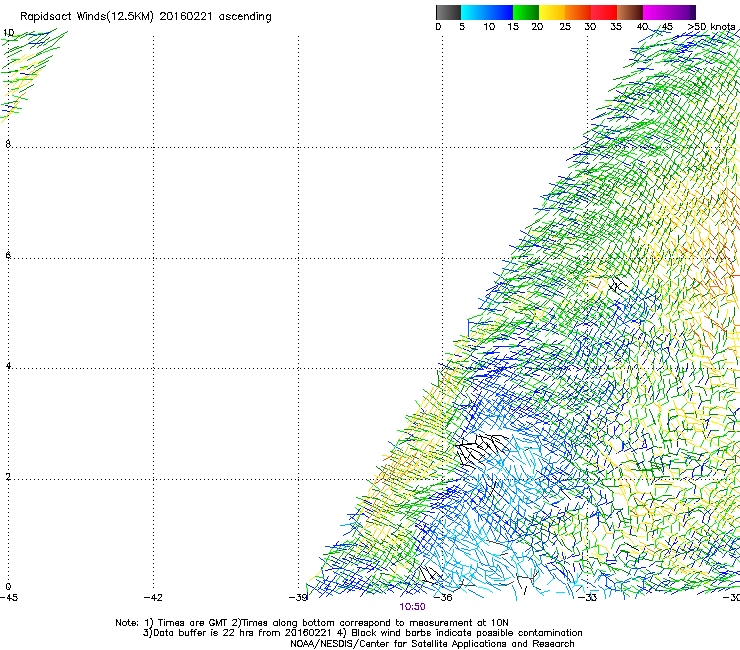
Task: Click the note '3)Data buffer is 22 hrs'
Action: click(x=197, y=633)
